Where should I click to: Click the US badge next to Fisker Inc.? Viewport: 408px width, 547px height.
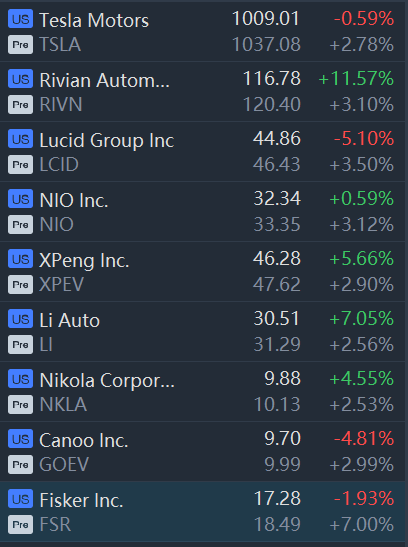coord(21,499)
